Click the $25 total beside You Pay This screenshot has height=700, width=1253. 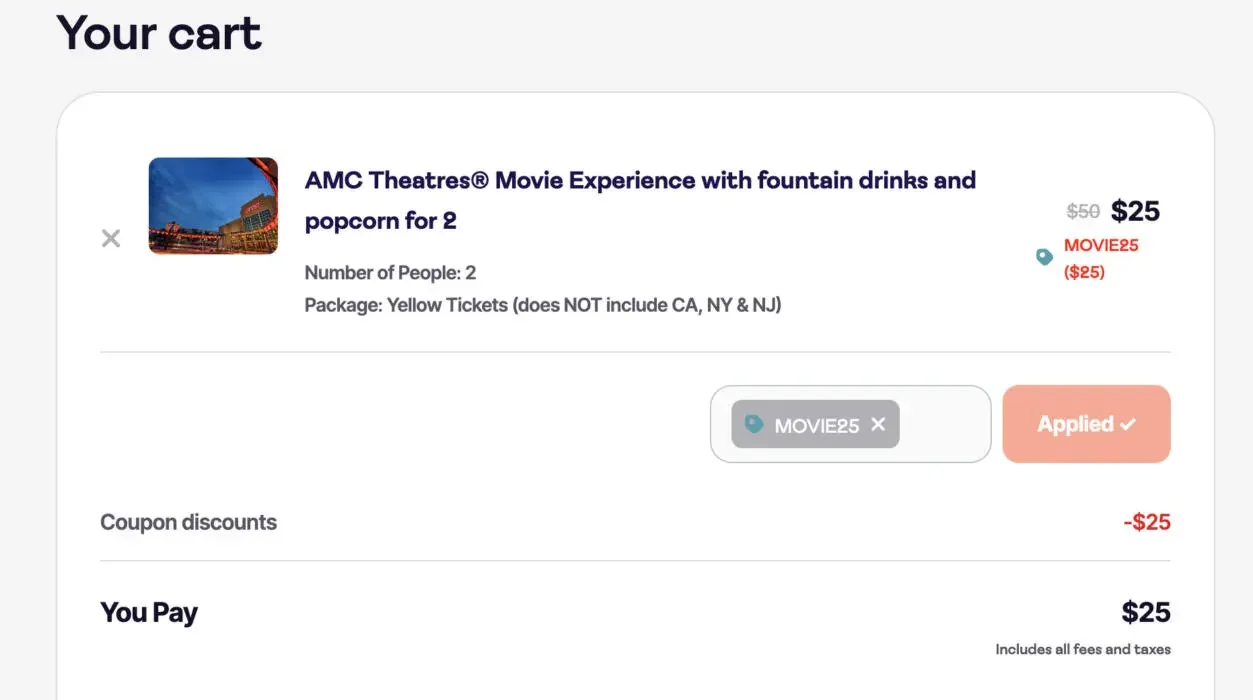tap(1145, 612)
